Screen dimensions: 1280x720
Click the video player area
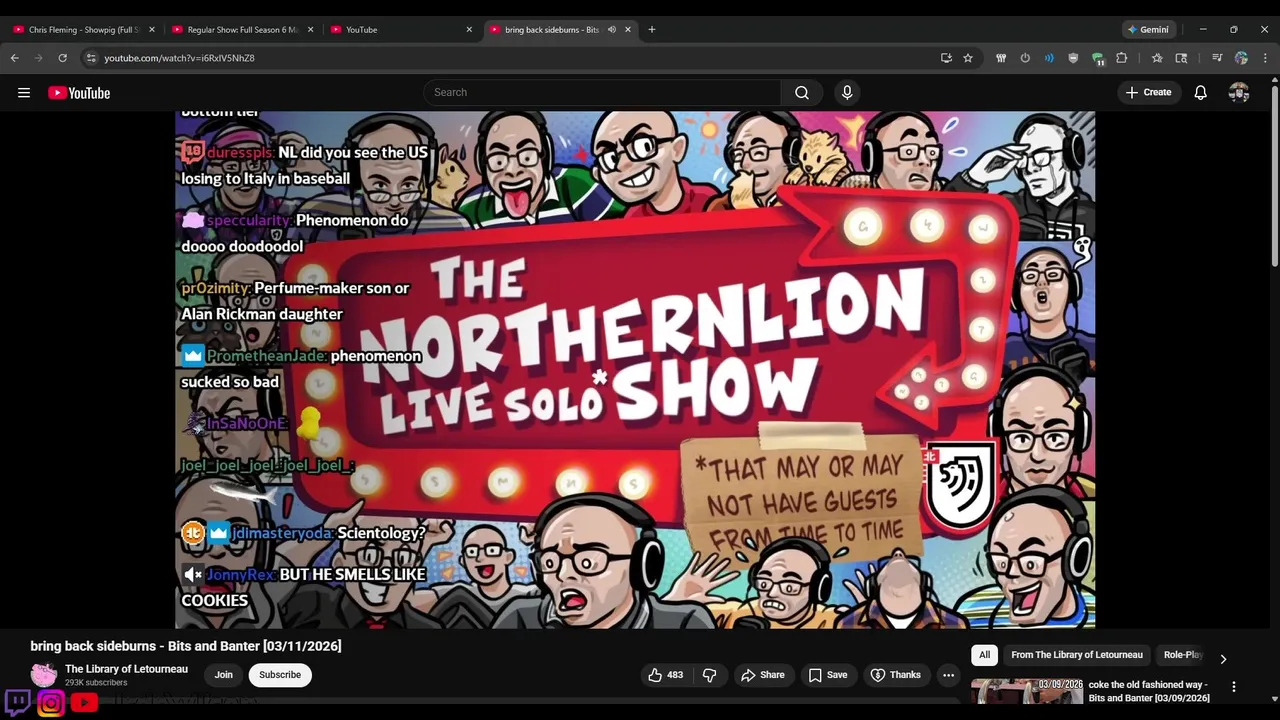click(635, 370)
